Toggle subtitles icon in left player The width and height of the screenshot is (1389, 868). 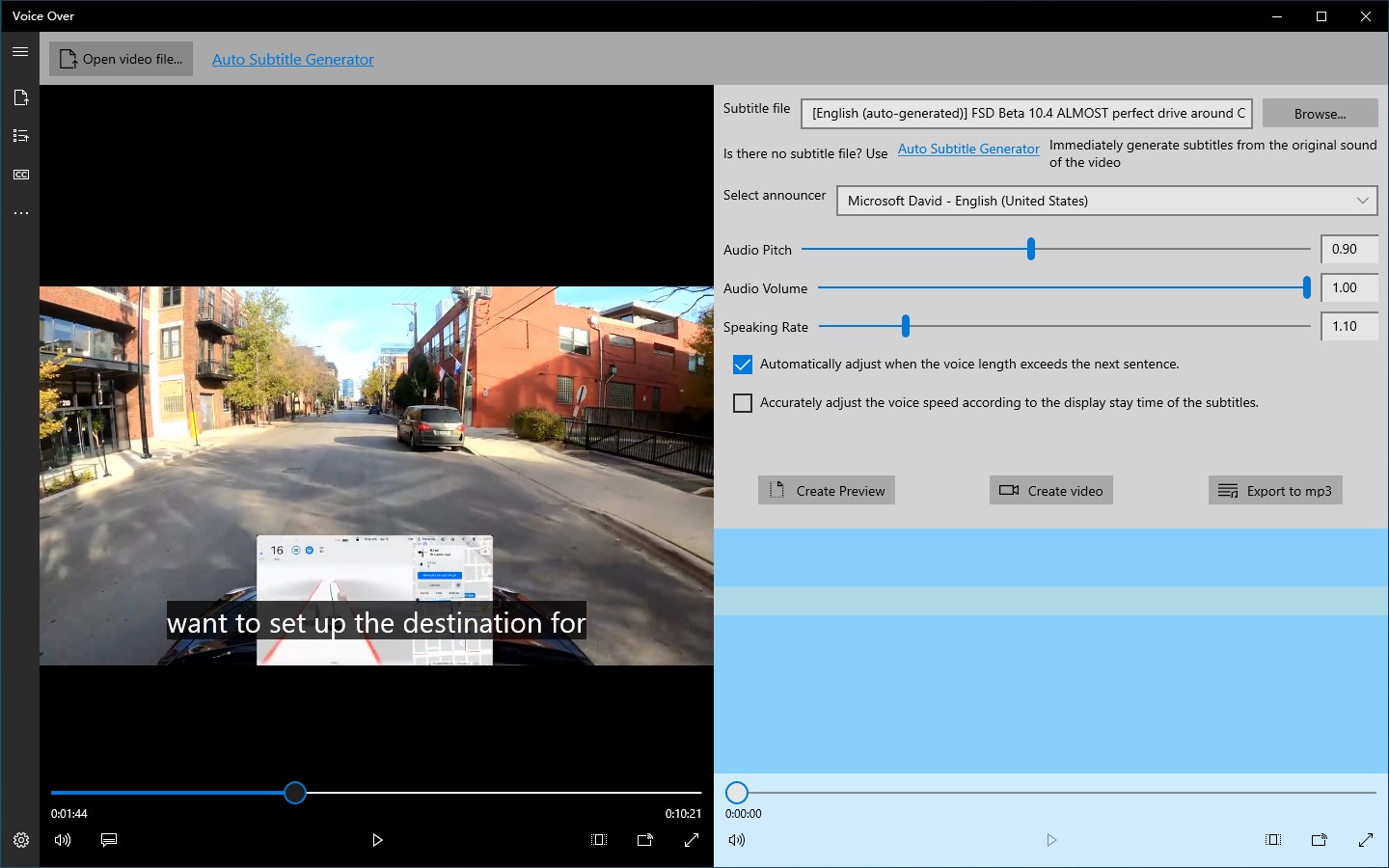109,840
